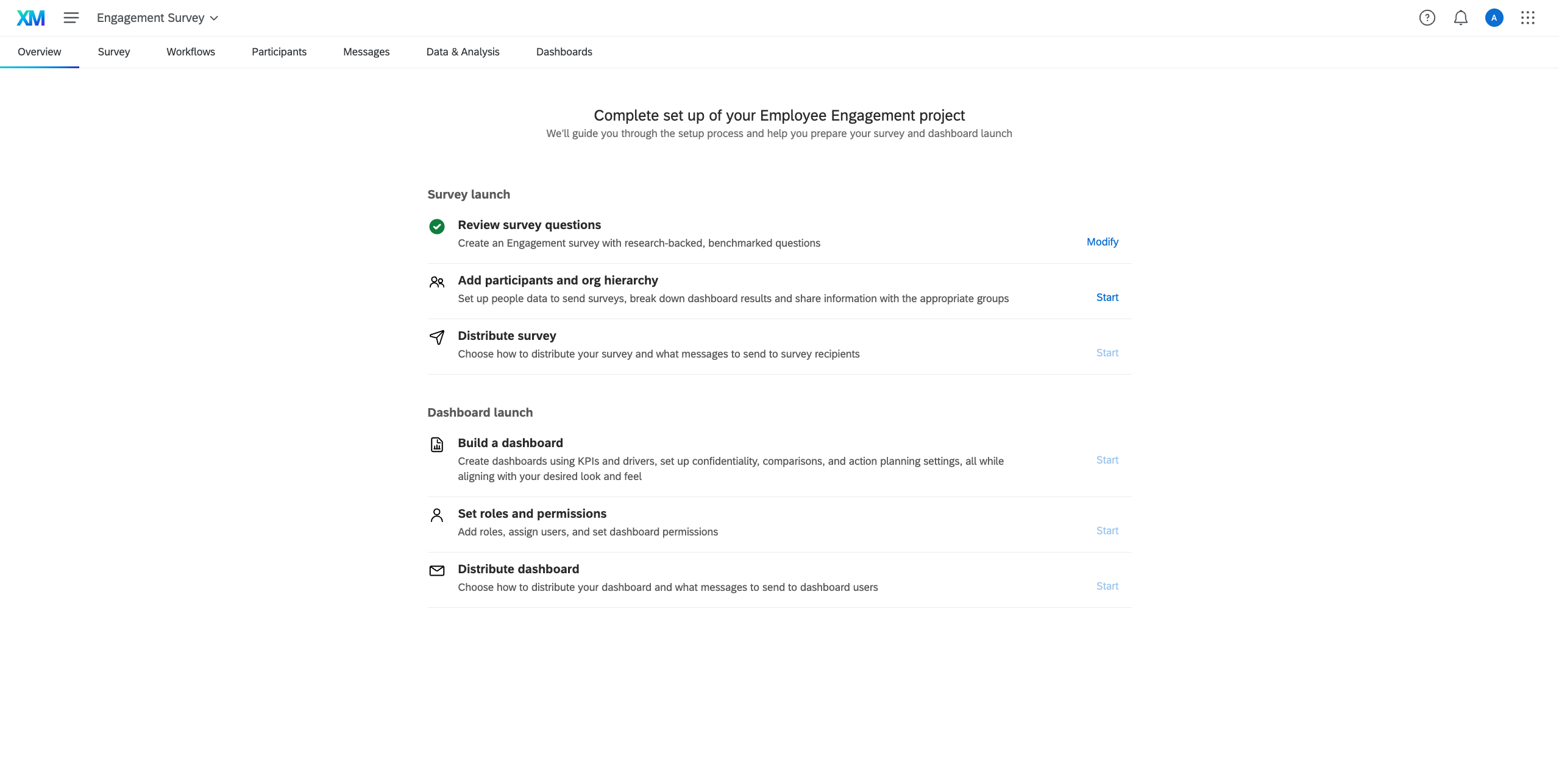Expand the Engagement Survey project dropdown
Viewport: 1559px width, 784px height.
(x=157, y=18)
